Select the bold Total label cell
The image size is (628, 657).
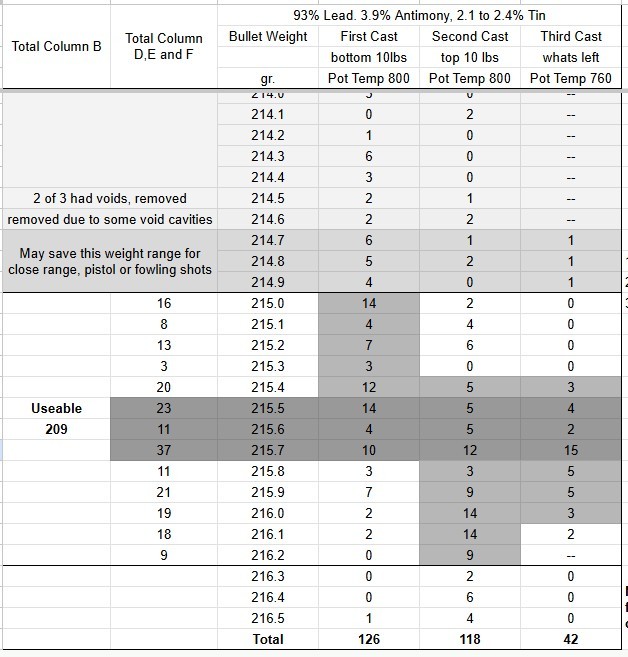[268, 639]
